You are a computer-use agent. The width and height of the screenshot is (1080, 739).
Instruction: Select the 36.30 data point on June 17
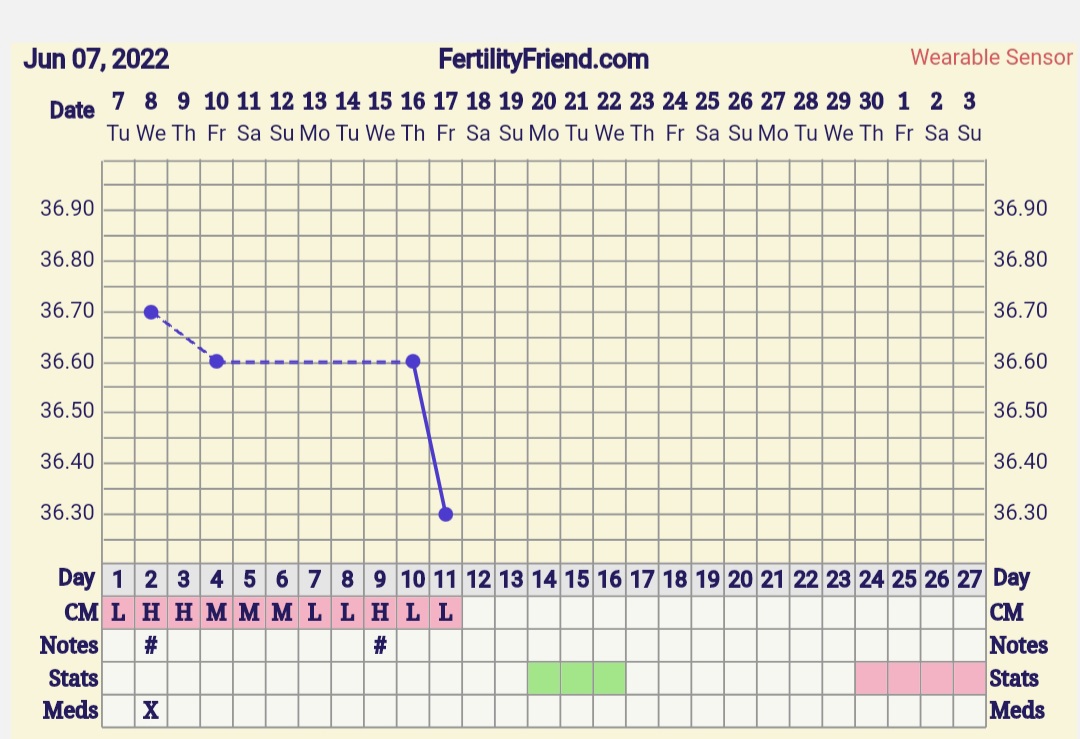(446, 514)
